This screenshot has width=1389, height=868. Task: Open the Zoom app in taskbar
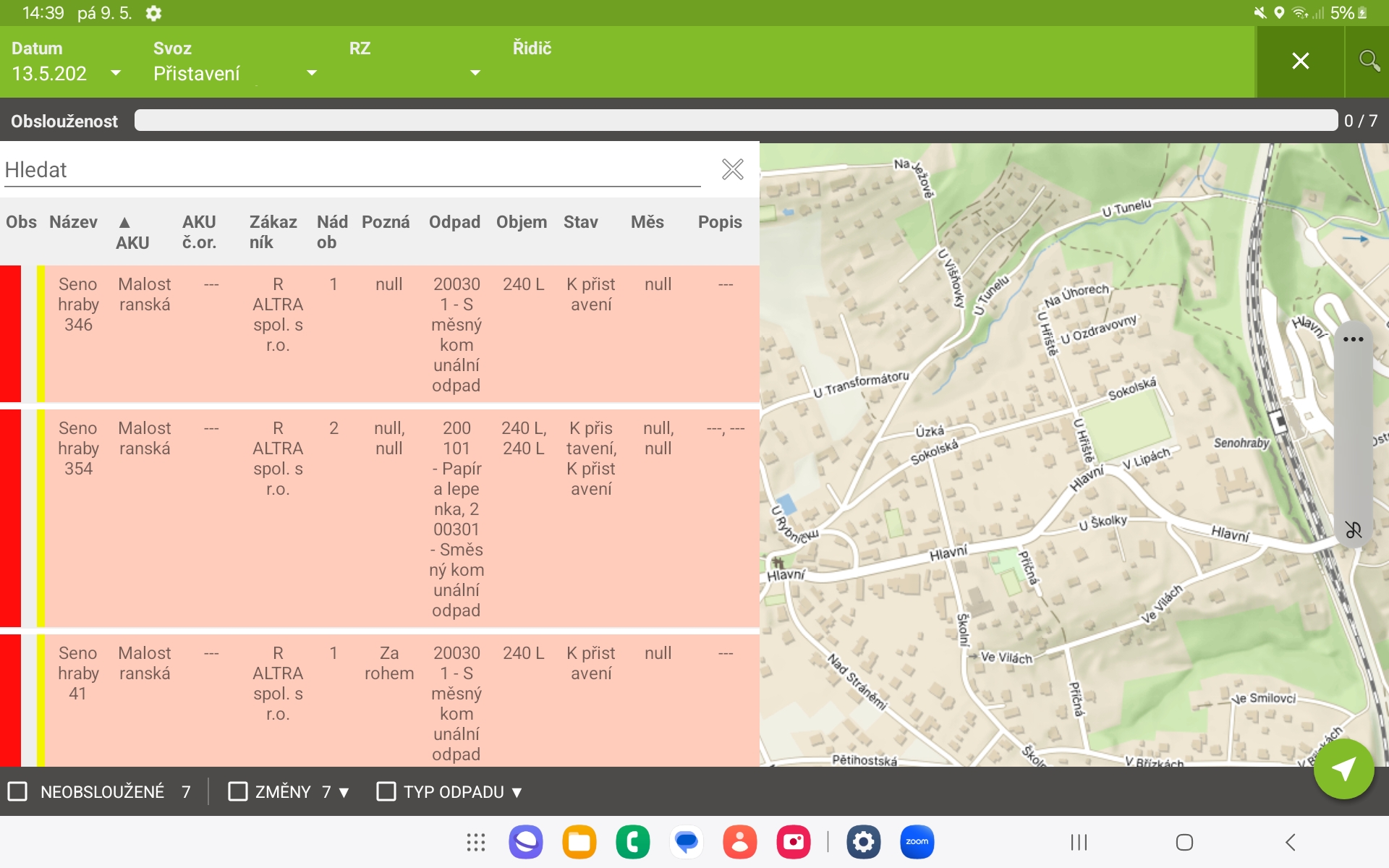point(917,842)
